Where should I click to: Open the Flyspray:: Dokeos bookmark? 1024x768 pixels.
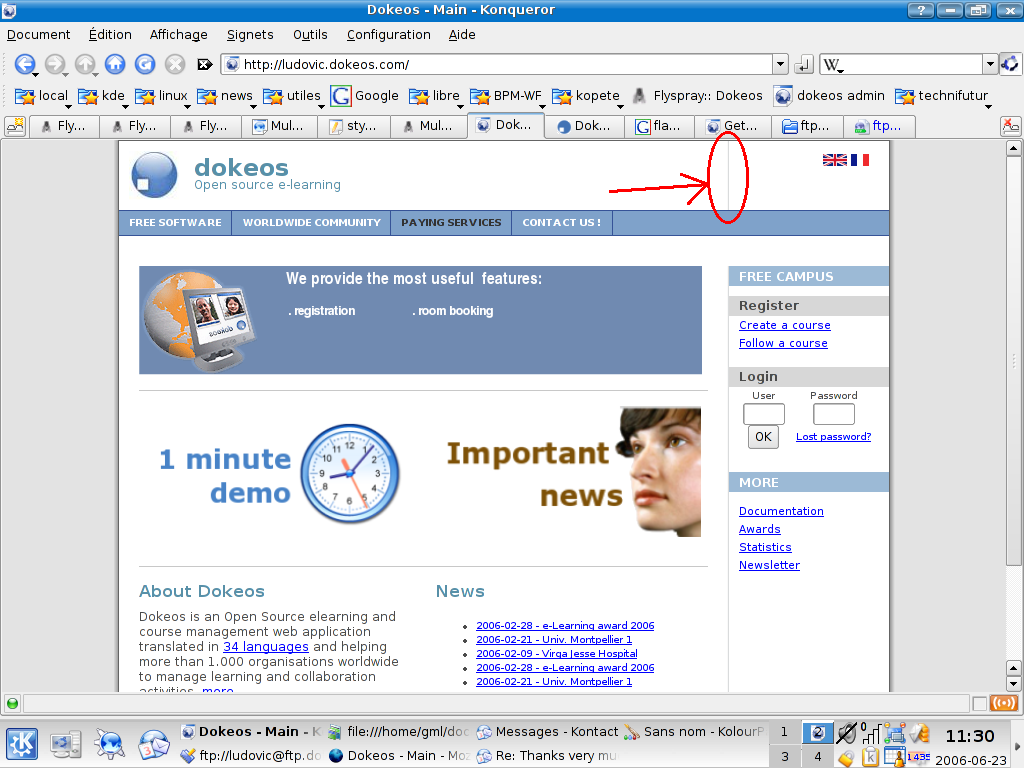pyautogui.click(x=697, y=96)
